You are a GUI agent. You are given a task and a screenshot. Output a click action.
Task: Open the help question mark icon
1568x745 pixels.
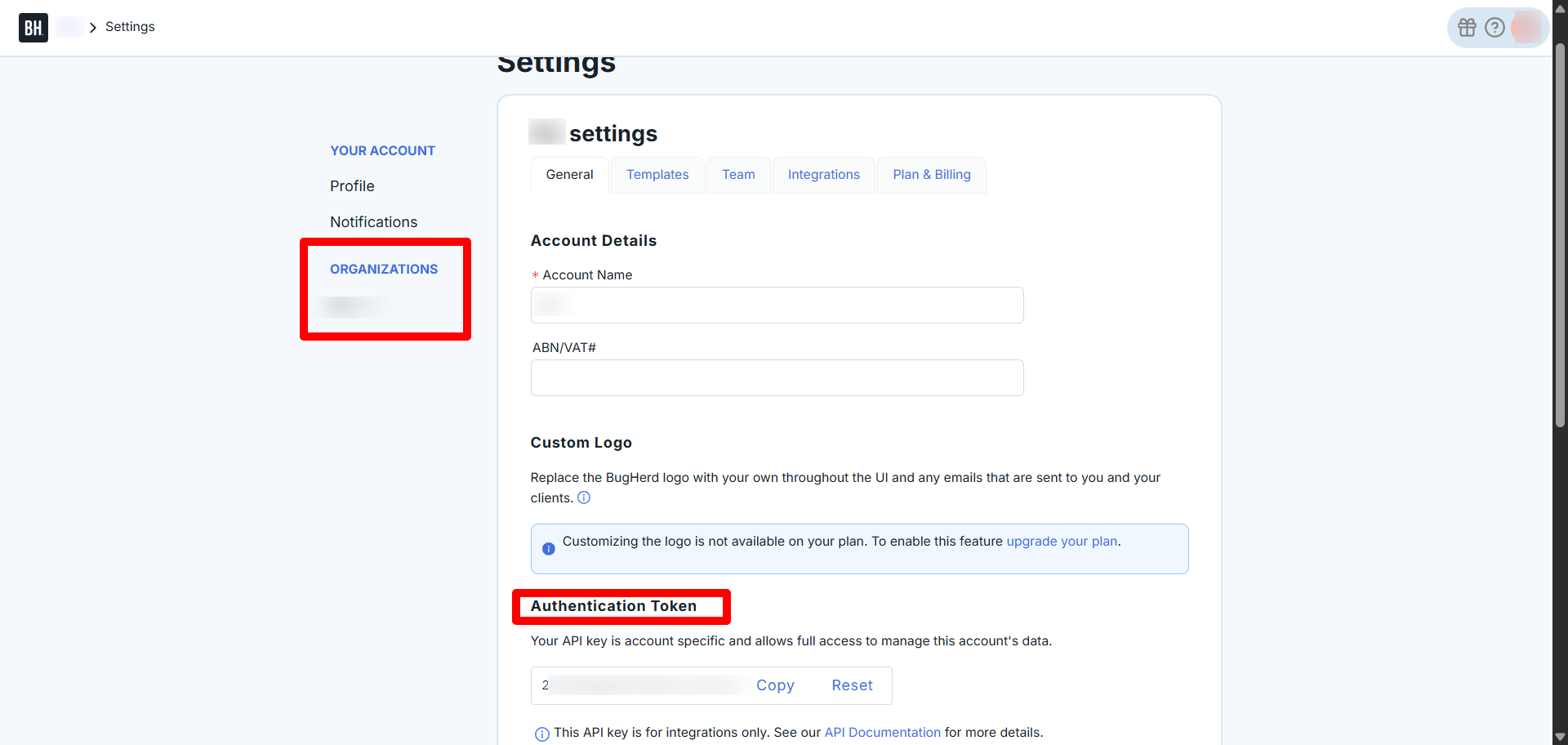[x=1494, y=28]
